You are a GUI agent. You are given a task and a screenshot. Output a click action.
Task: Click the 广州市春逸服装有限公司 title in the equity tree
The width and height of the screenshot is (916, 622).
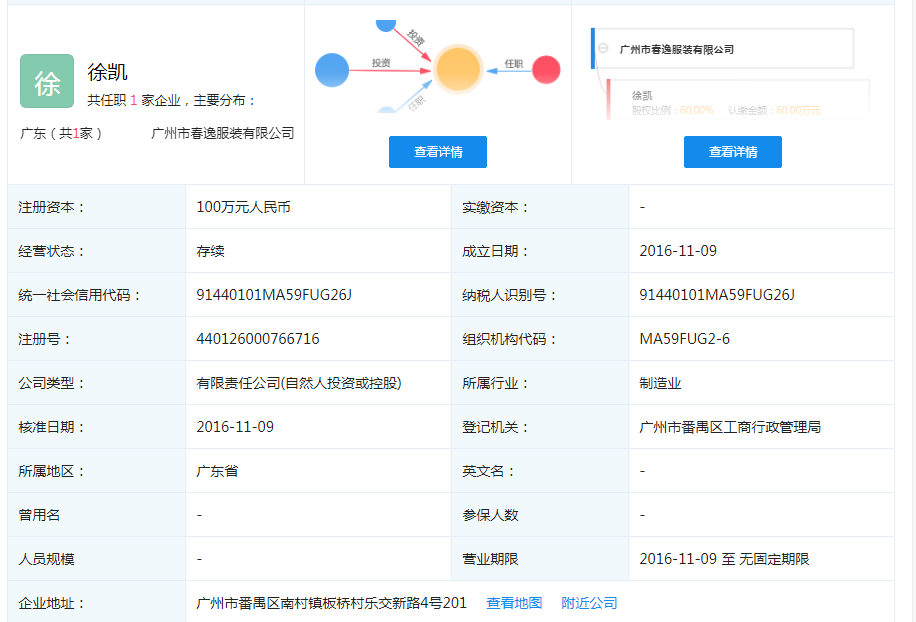coord(676,50)
